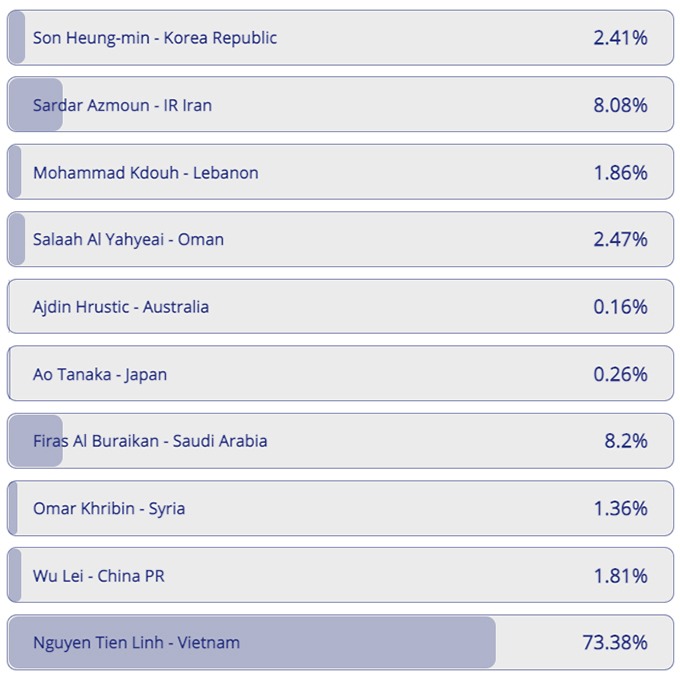This screenshot has width=680, height=680.
Task: Click the 2.41% percentage for Son Heung-min
Action: coord(620,38)
